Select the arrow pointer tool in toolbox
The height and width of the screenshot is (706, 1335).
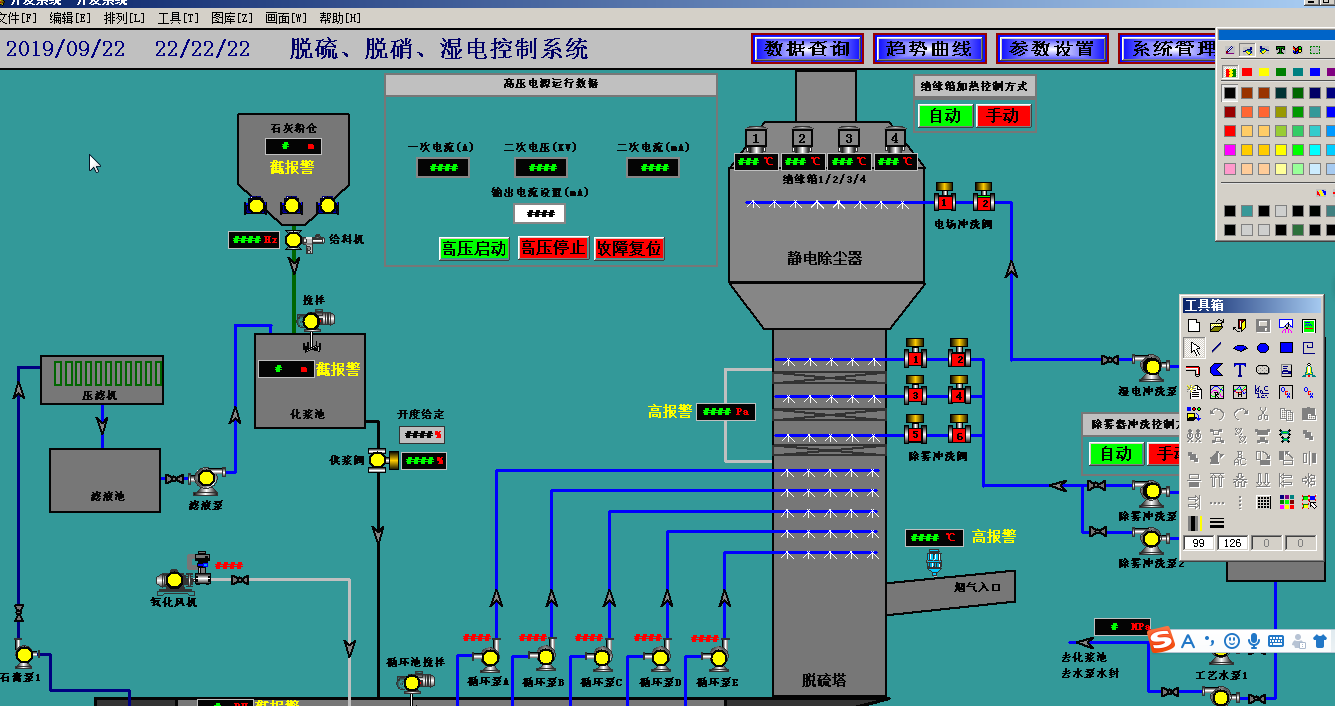[x=1194, y=348]
